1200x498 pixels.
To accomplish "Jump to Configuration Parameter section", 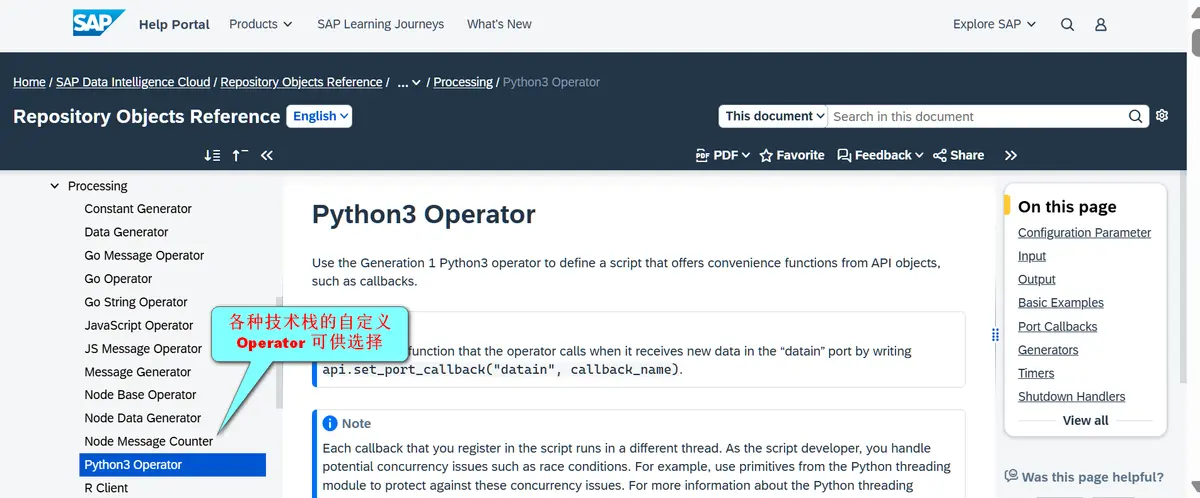I will 1084,233.
